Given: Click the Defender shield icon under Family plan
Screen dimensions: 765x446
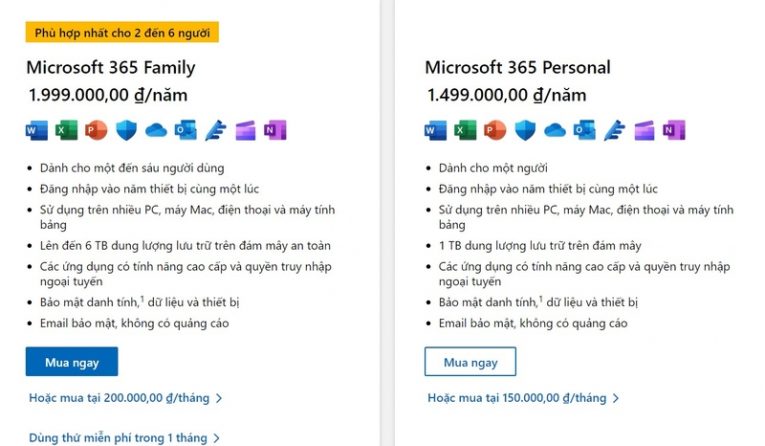Looking at the screenshot, I should pos(126,130).
